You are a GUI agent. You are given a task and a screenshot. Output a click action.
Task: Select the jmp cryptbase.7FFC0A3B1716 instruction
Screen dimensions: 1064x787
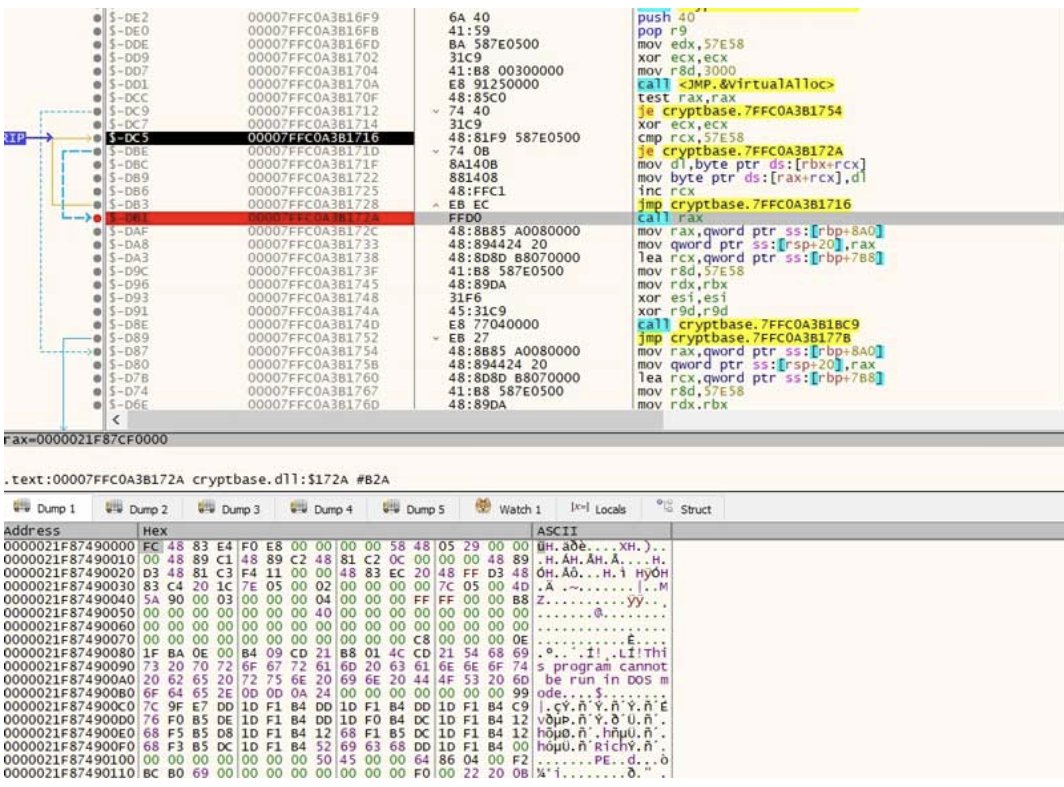(x=744, y=204)
